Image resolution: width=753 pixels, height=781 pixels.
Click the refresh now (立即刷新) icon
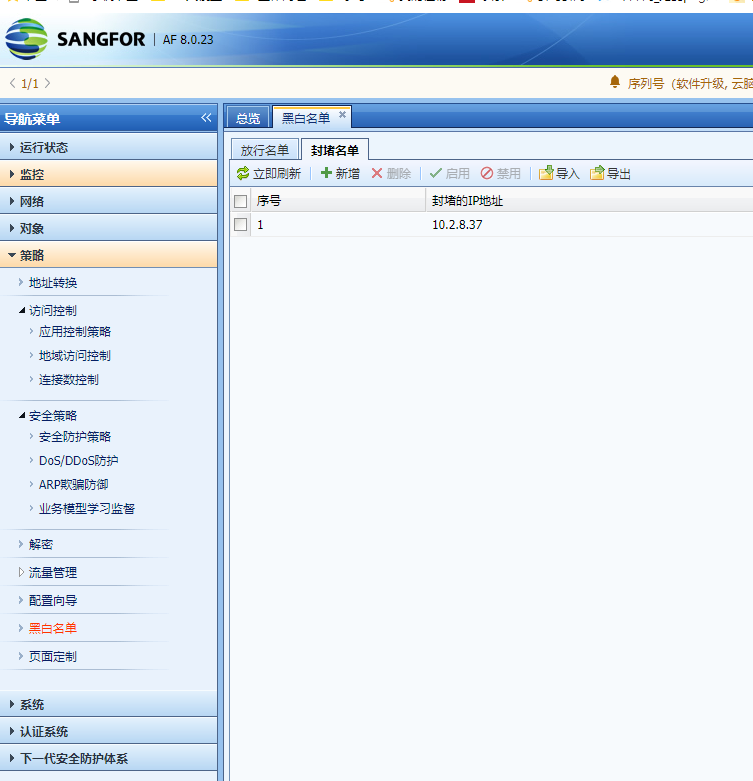(243, 174)
